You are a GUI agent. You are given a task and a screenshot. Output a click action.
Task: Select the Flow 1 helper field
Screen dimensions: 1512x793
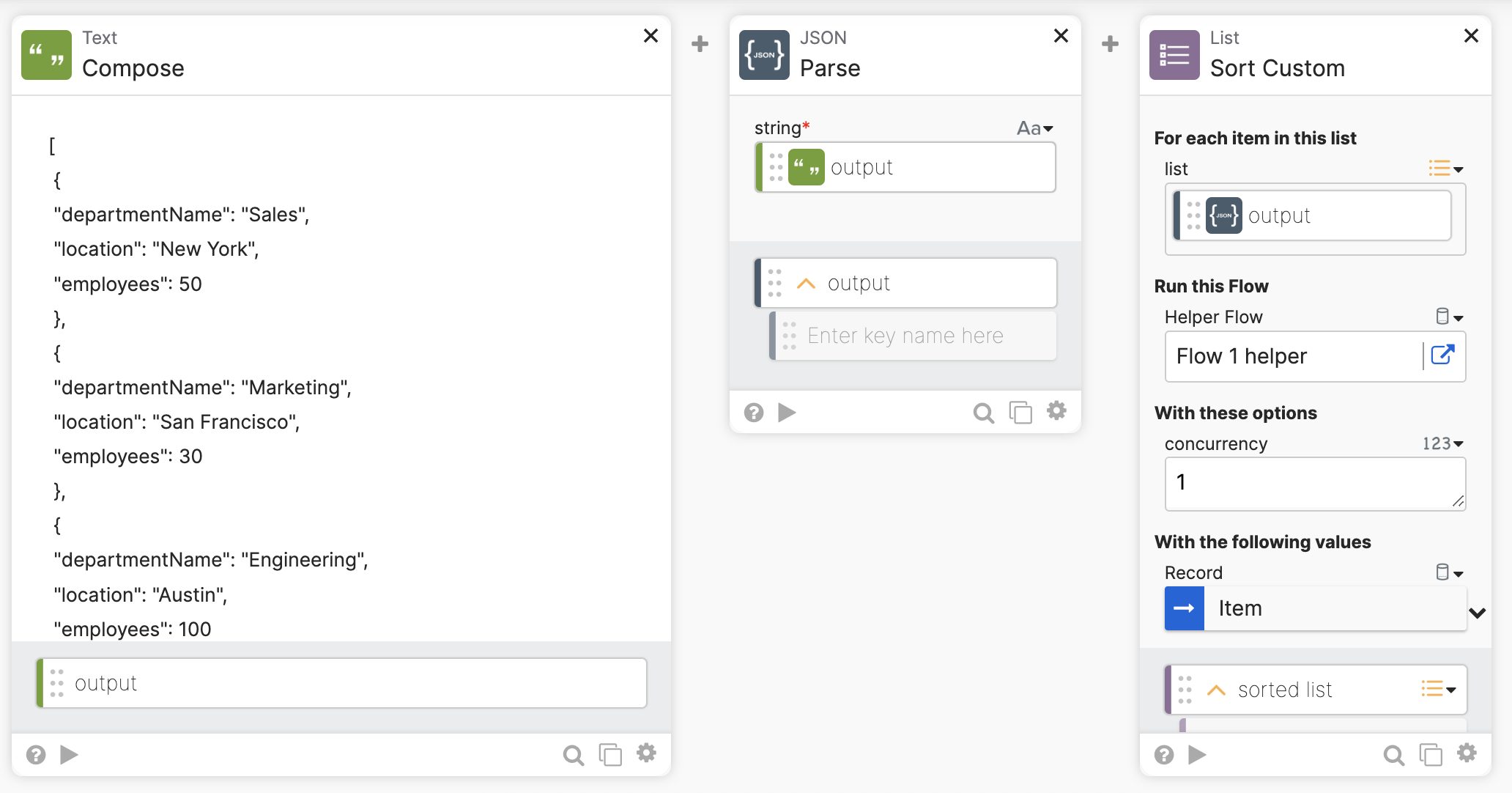click(x=1289, y=356)
